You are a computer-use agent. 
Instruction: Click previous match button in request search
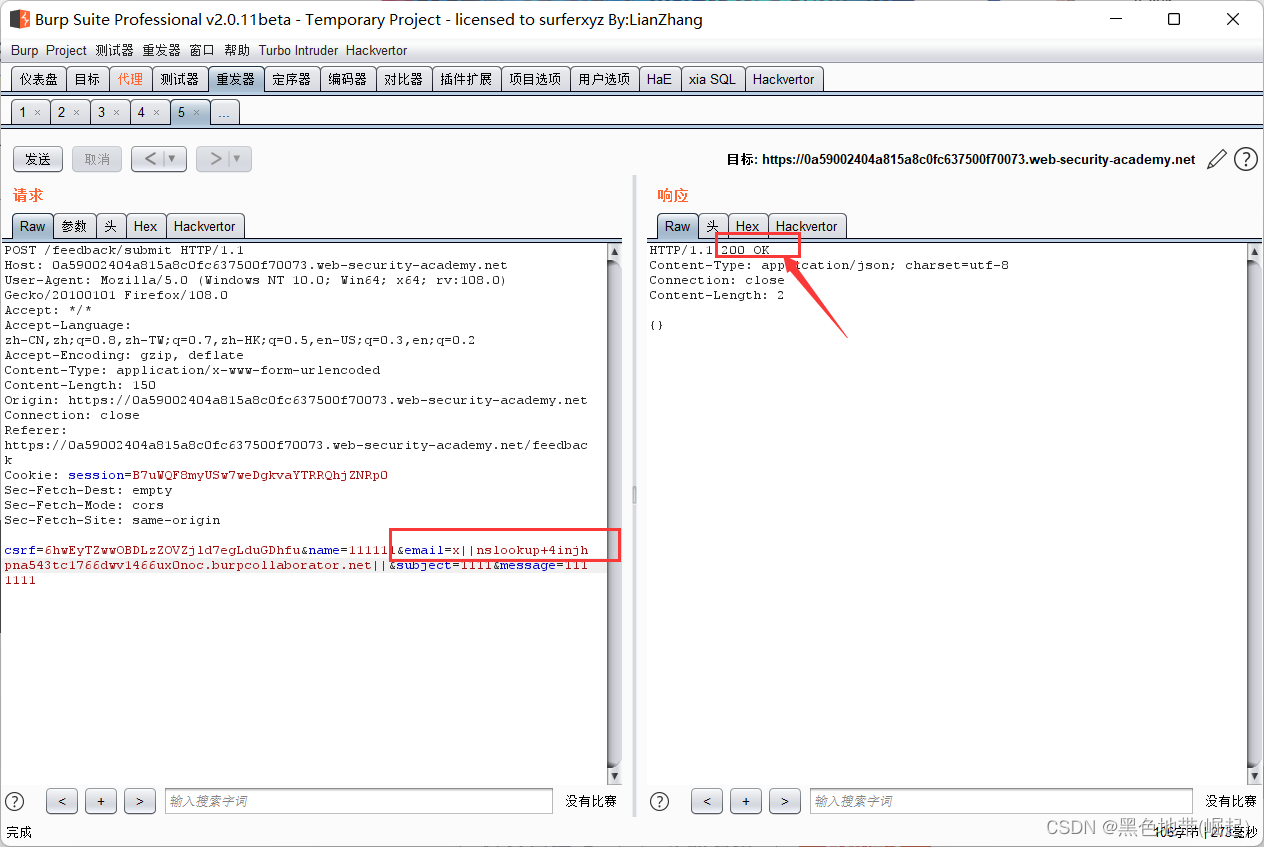pos(62,801)
